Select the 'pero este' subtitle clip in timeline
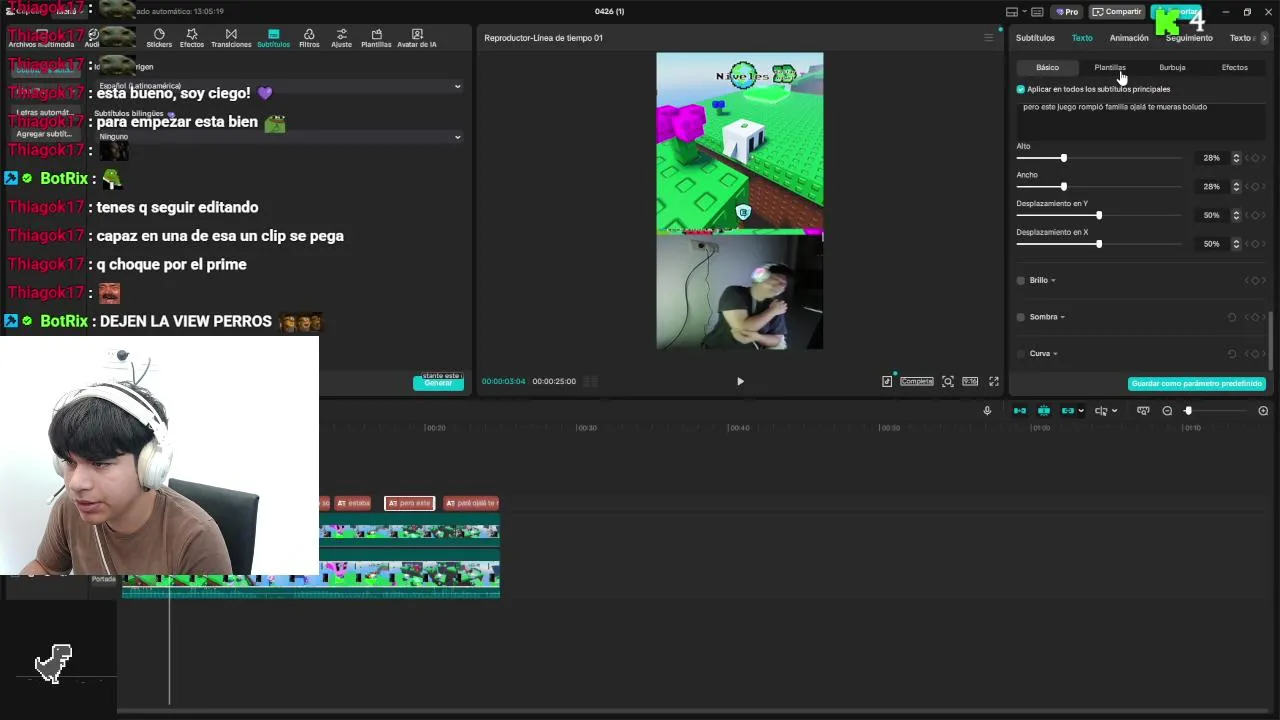1280x720 pixels. click(410, 503)
